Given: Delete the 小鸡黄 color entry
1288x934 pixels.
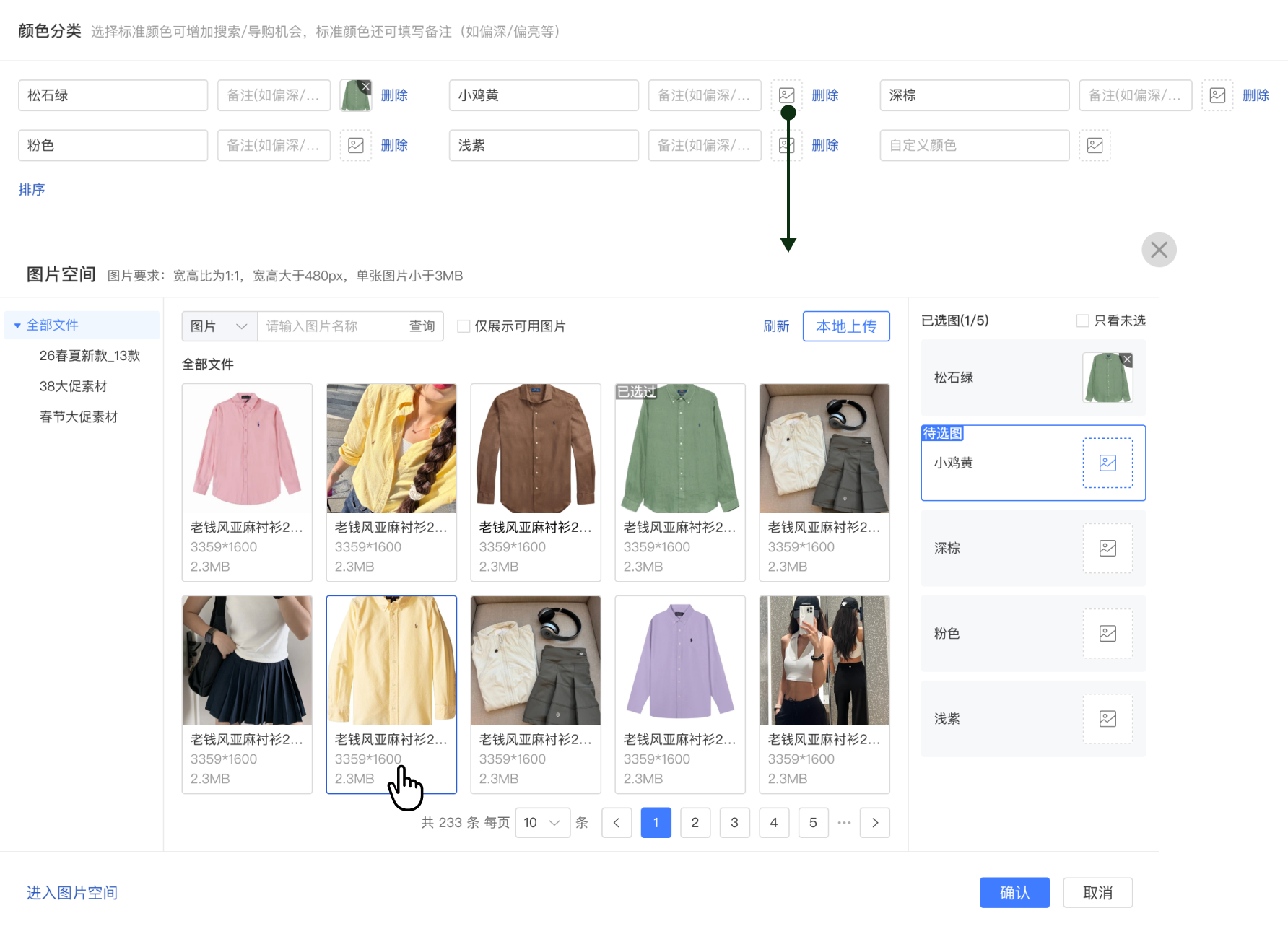Looking at the screenshot, I should tap(825, 95).
